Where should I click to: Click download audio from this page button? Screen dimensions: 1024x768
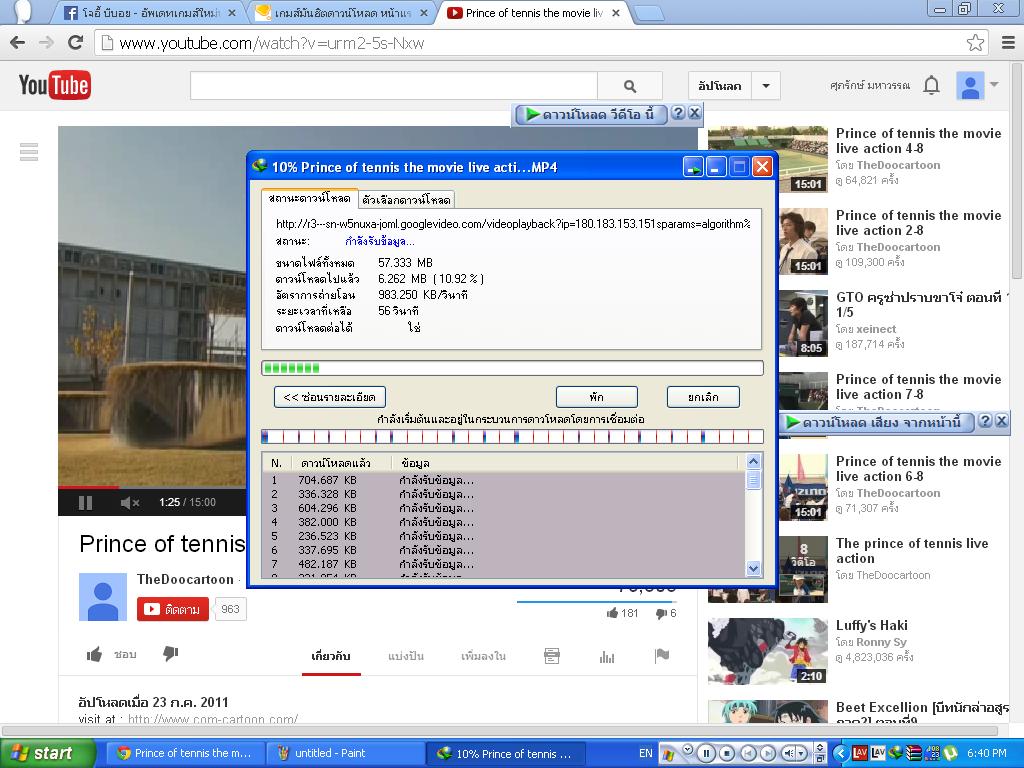[x=874, y=422]
